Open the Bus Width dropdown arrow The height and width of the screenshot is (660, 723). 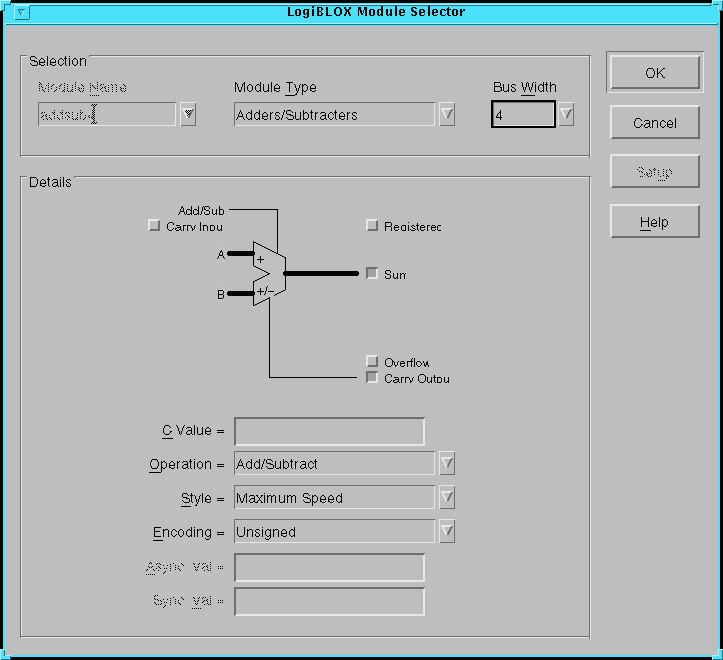(x=566, y=115)
